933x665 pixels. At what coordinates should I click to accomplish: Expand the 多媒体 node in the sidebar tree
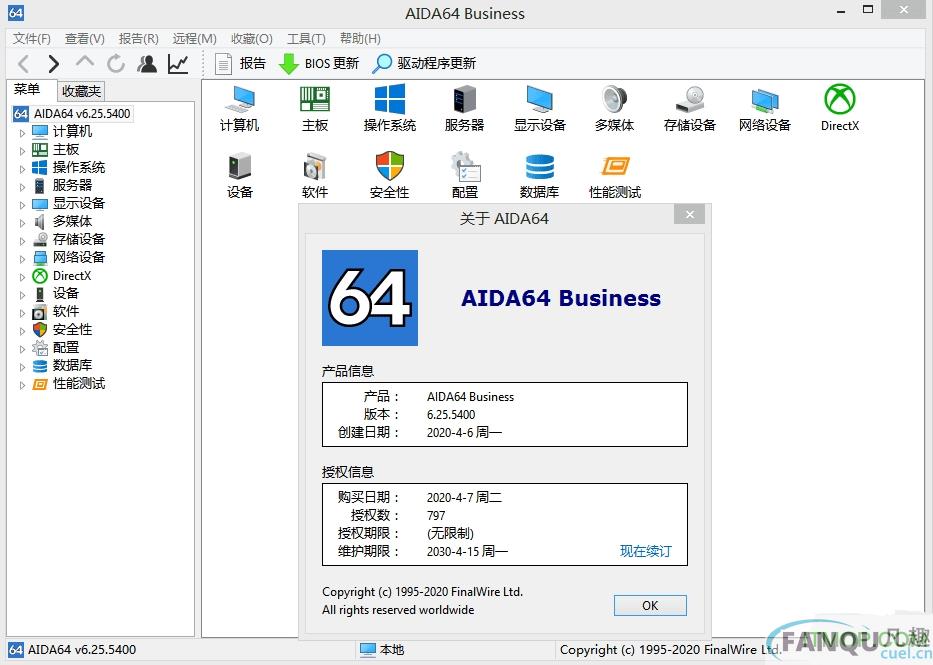23,222
